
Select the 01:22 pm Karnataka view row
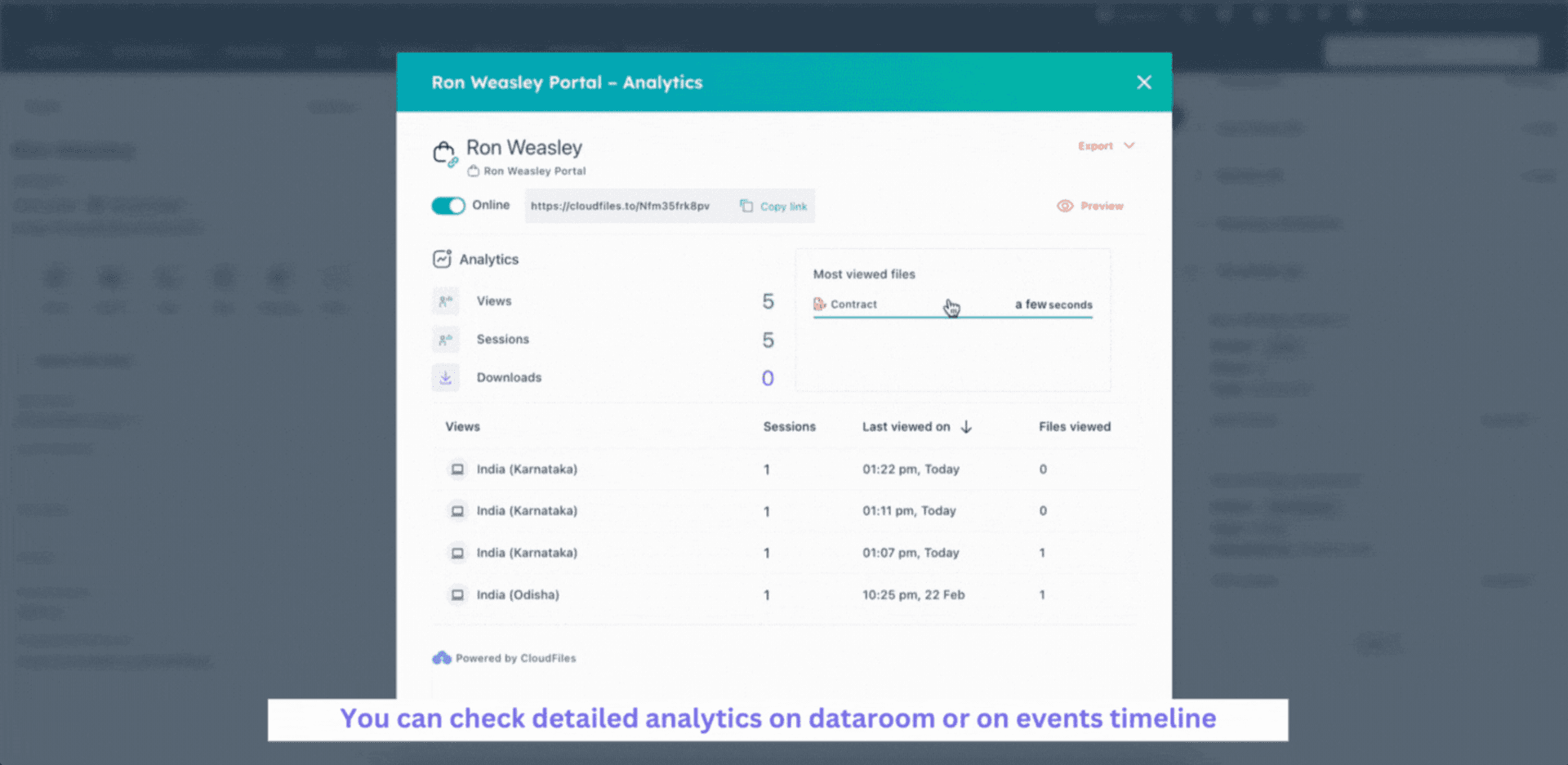click(x=786, y=469)
